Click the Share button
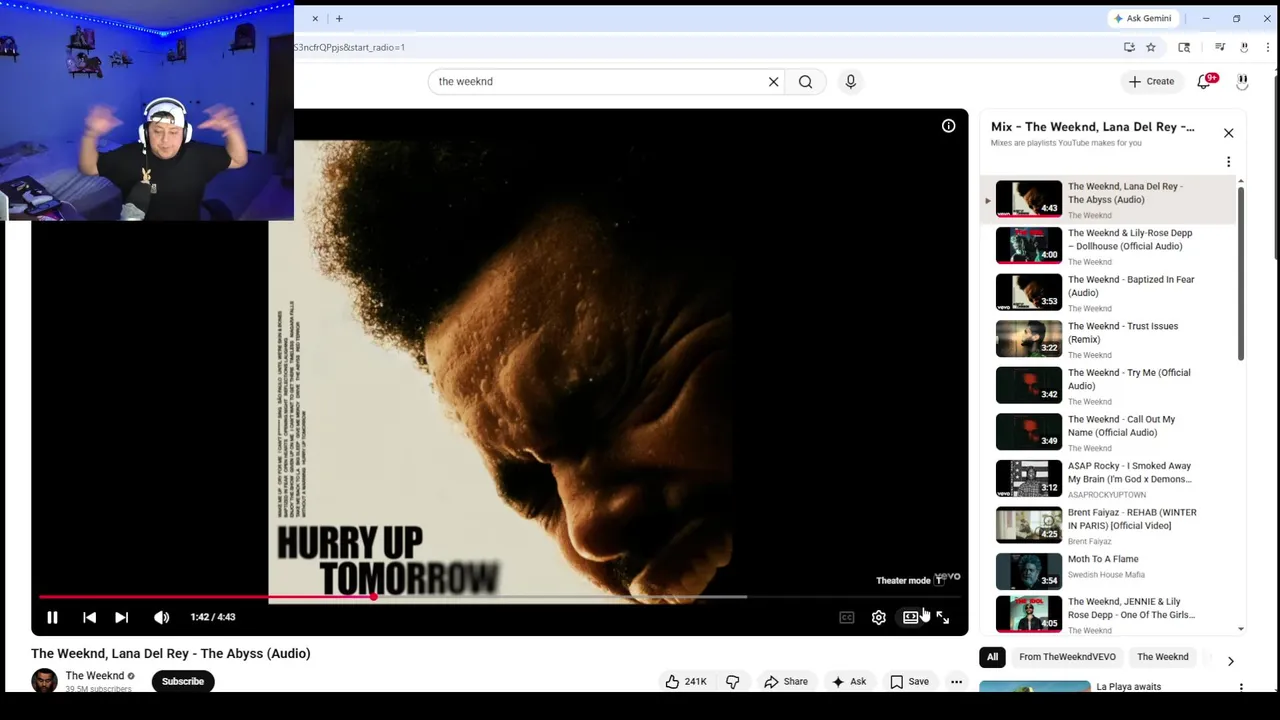 pyautogui.click(x=786, y=682)
